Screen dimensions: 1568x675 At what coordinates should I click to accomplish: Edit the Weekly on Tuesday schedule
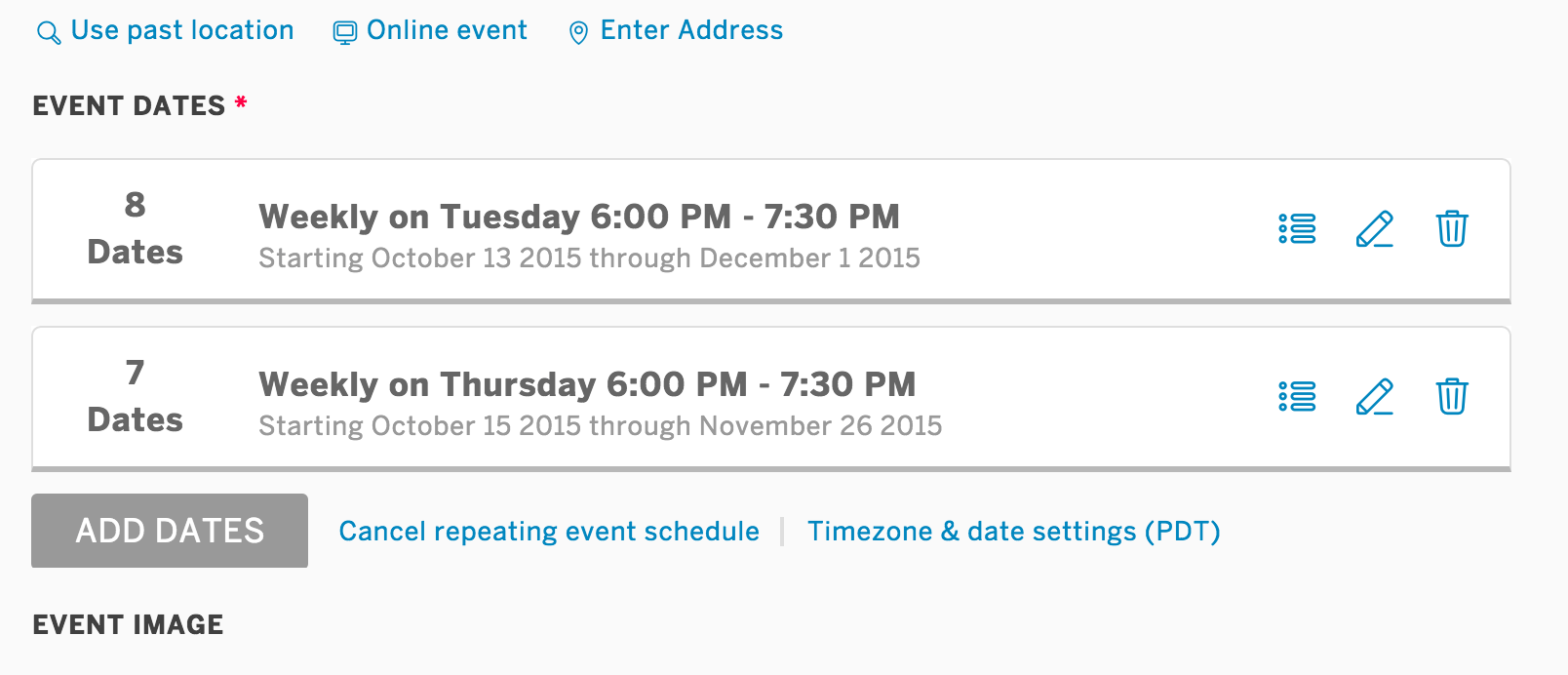click(1374, 229)
